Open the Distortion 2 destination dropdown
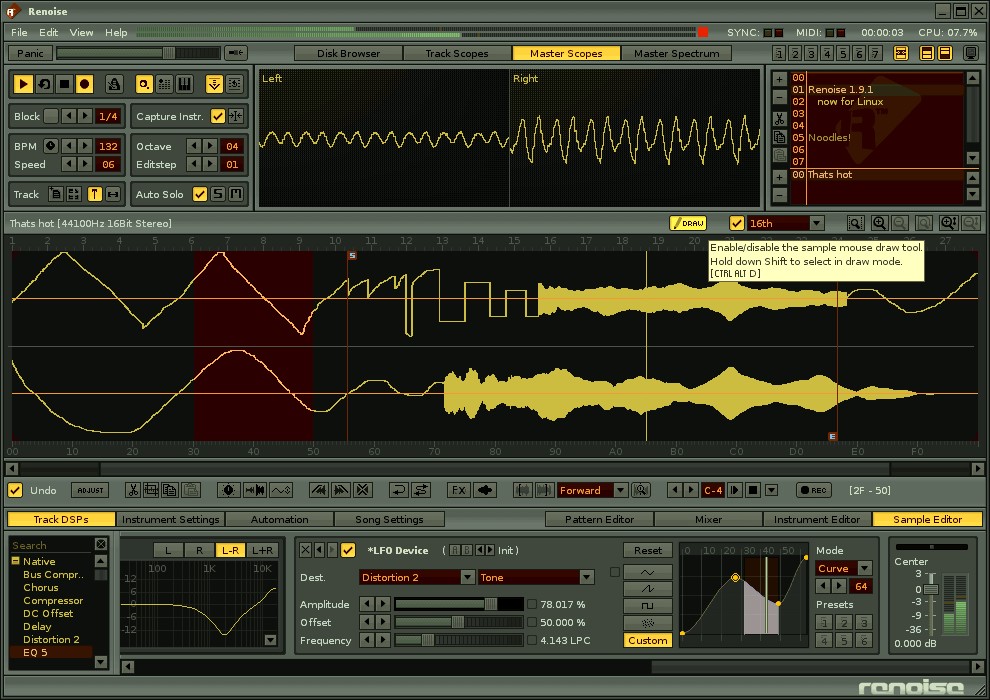The width and height of the screenshot is (990, 700). pos(467,577)
